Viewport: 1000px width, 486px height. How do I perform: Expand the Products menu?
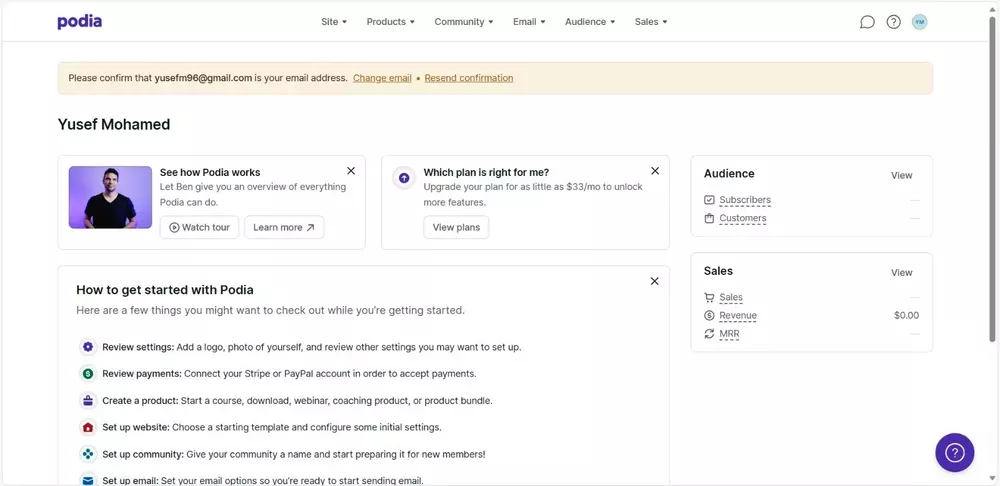(x=391, y=22)
